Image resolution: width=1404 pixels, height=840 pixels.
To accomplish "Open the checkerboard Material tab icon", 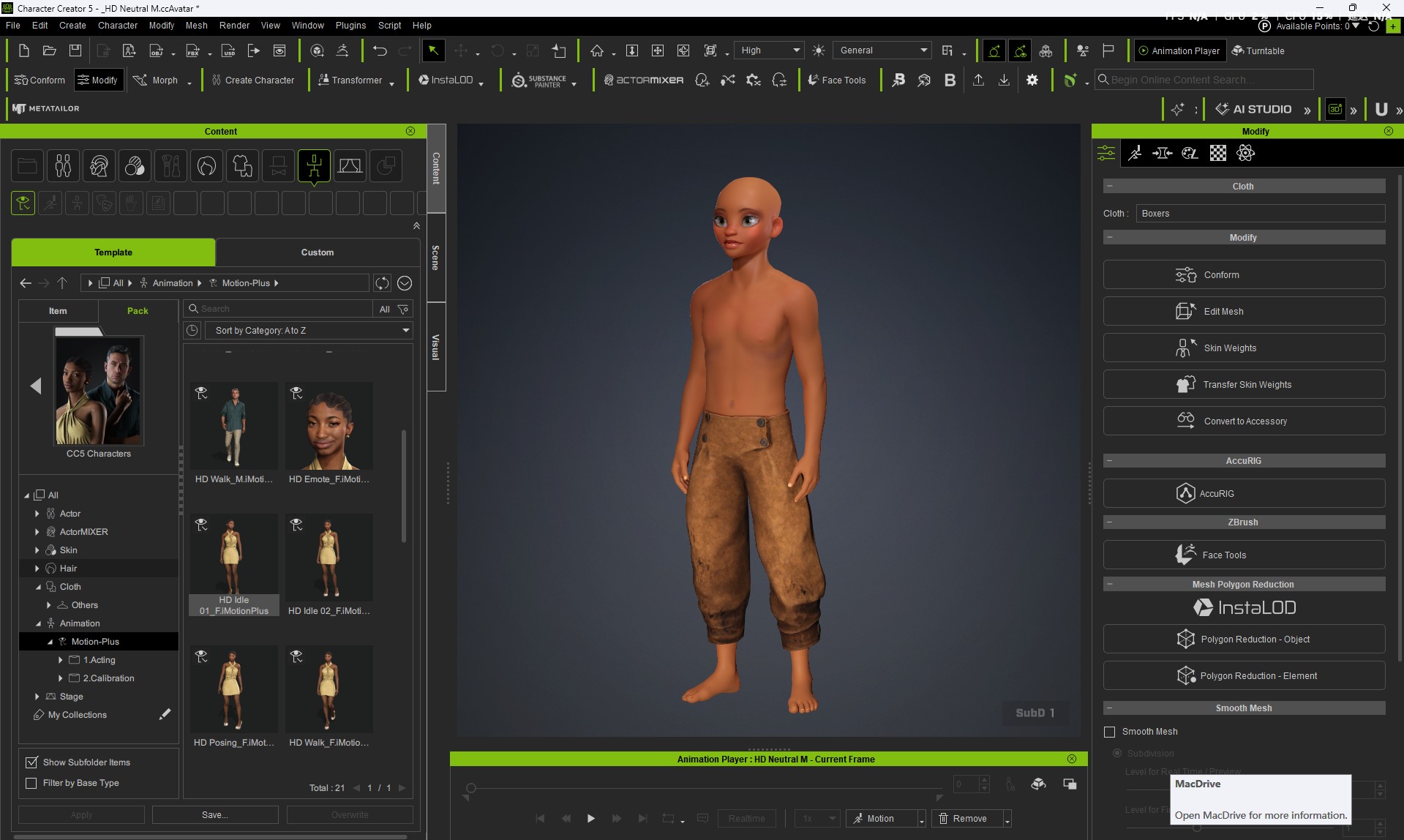I will point(1217,153).
